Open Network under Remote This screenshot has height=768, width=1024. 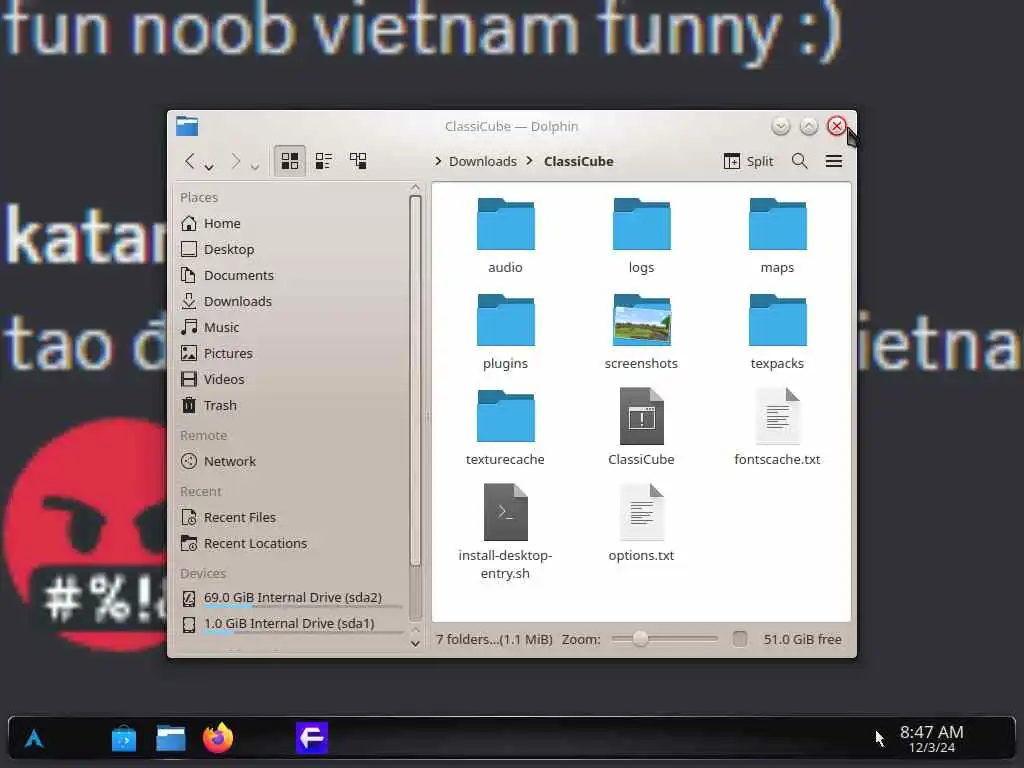pyautogui.click(x=293, y=461)
